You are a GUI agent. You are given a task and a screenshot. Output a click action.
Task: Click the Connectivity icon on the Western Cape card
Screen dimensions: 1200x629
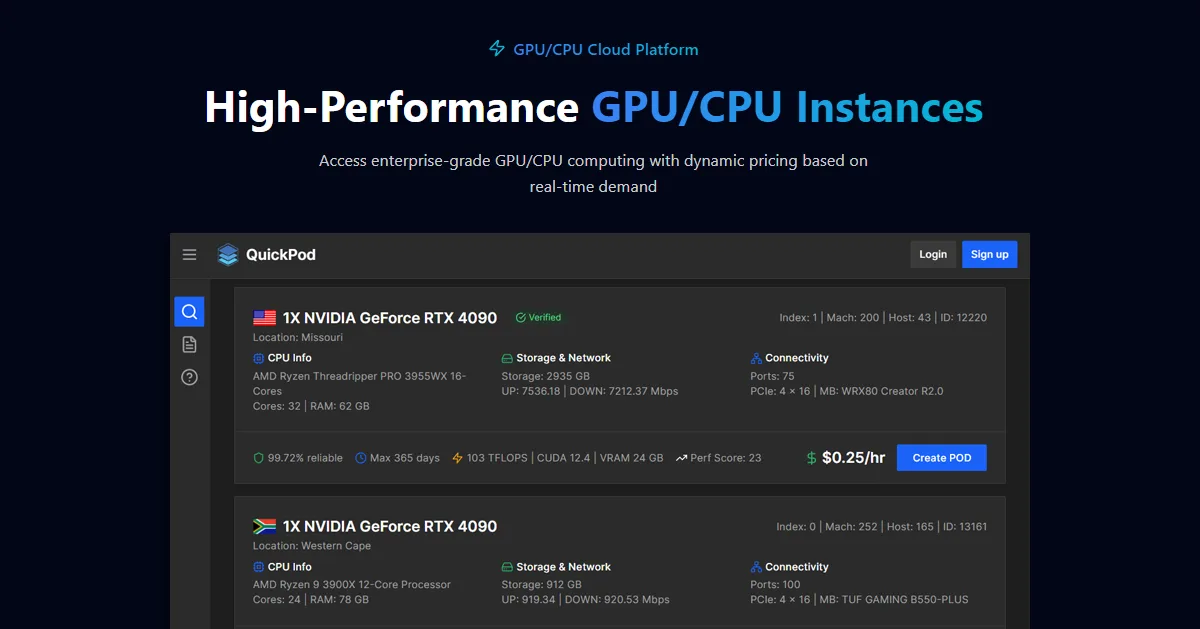(x=756, y=567)
